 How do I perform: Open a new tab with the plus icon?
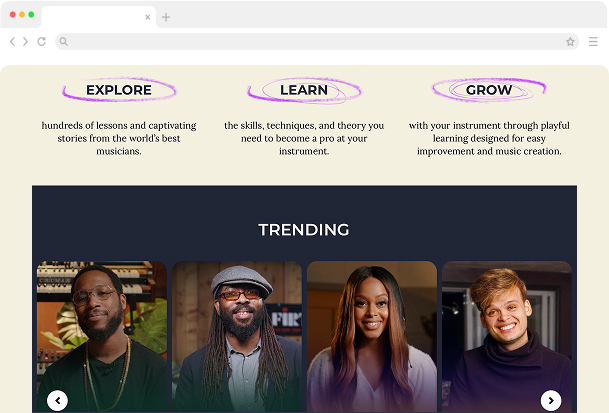point(166,17)
